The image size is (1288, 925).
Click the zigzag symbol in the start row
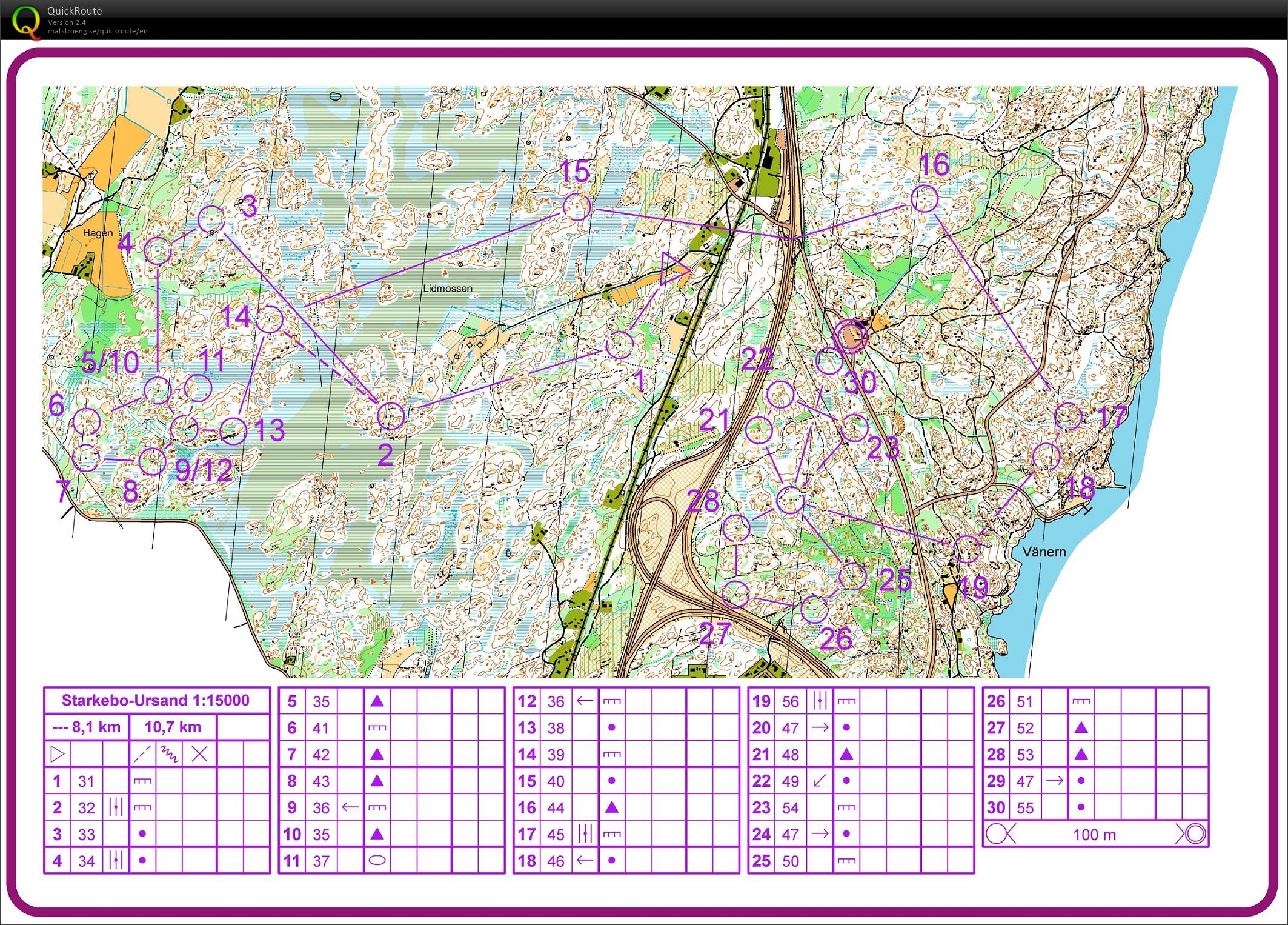168,754
